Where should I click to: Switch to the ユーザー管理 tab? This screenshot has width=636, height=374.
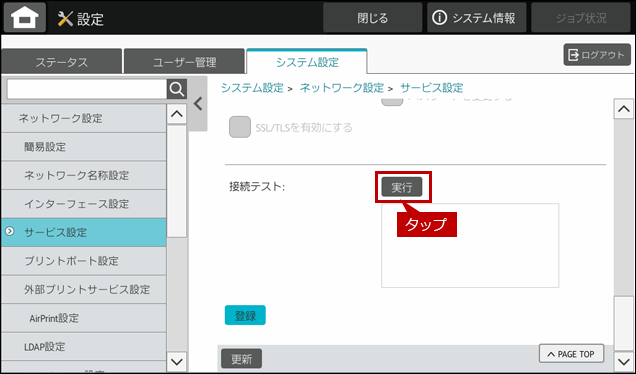185,62
